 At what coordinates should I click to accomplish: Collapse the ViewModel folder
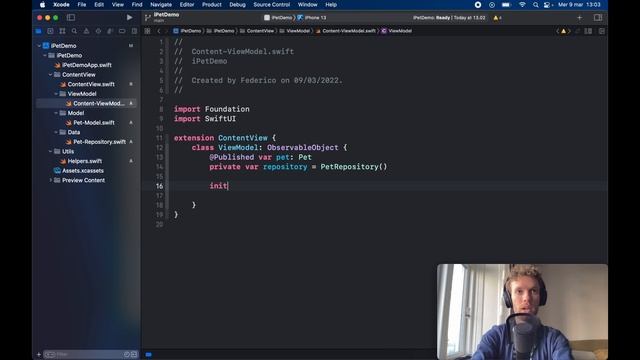point(56,94)
